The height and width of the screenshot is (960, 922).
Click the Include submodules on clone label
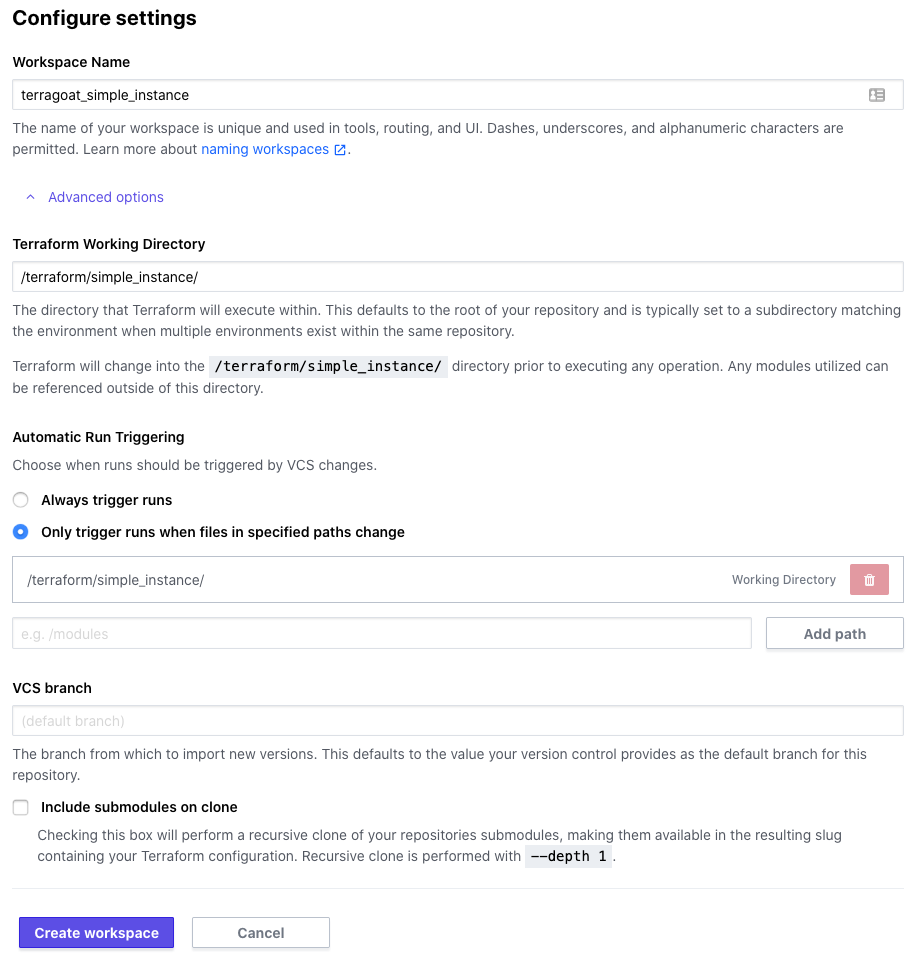pyautogui.click(x=139, y=808)
